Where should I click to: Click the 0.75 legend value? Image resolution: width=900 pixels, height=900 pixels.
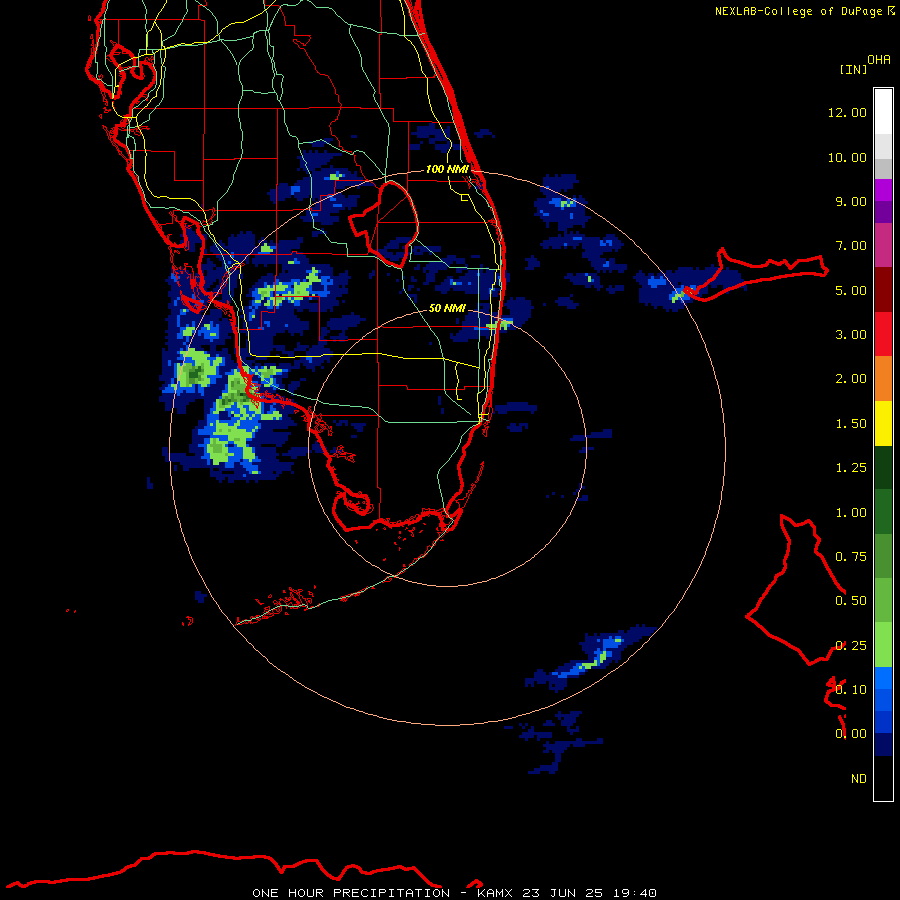pyautogui.click(x=851, y=557)
